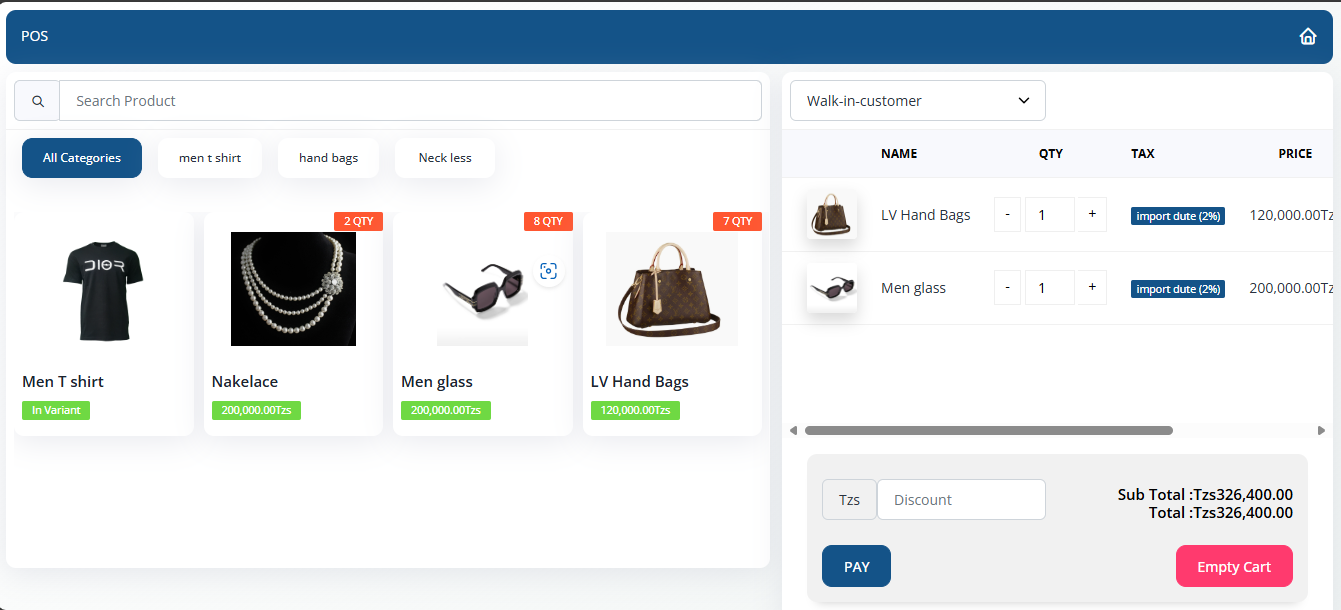Screen dimensions: 1341x610
Task: Click the 2 QTY stock badge
Action: click(x=358, y=221)
